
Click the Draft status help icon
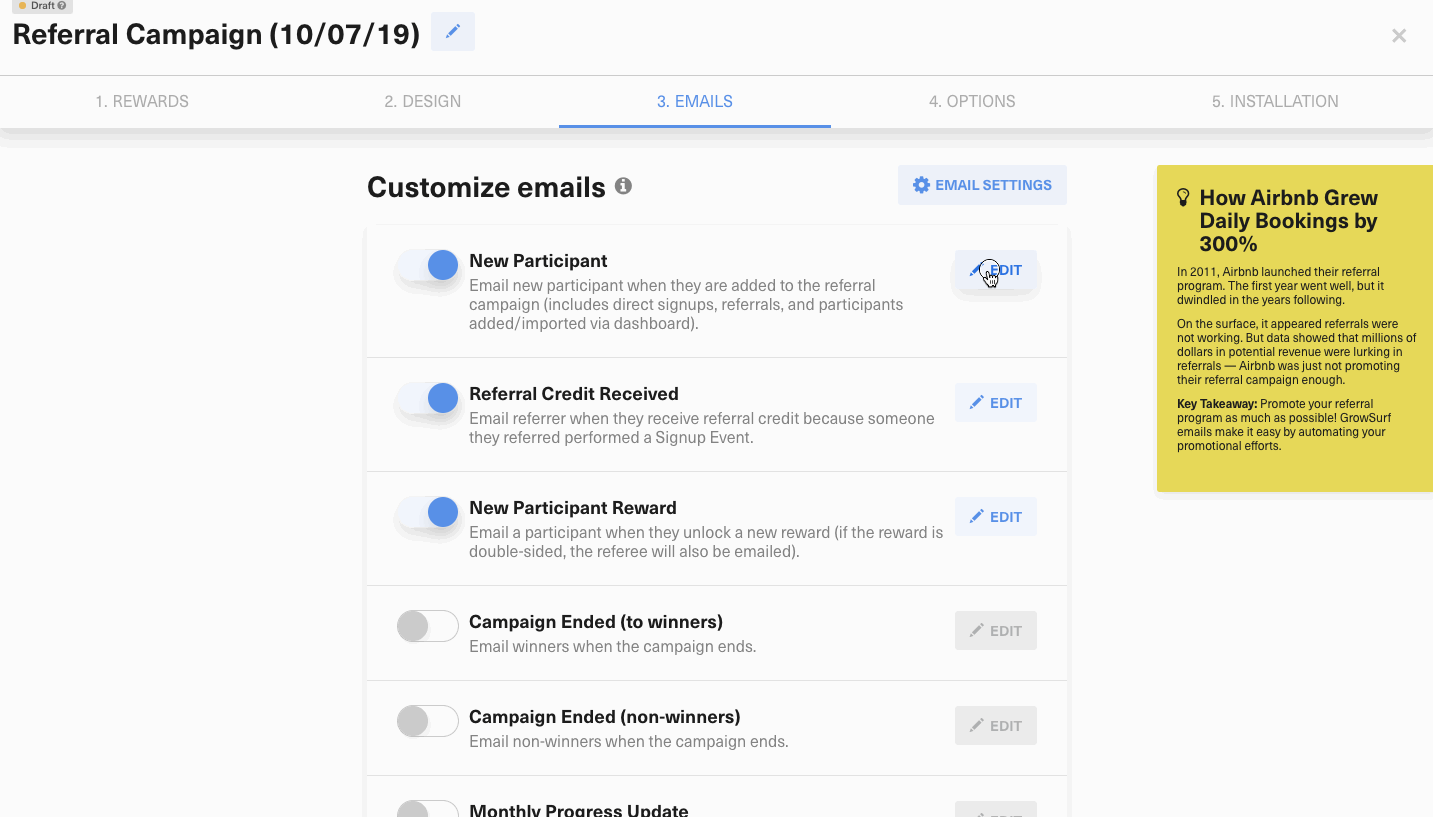(x=62, y=6)
